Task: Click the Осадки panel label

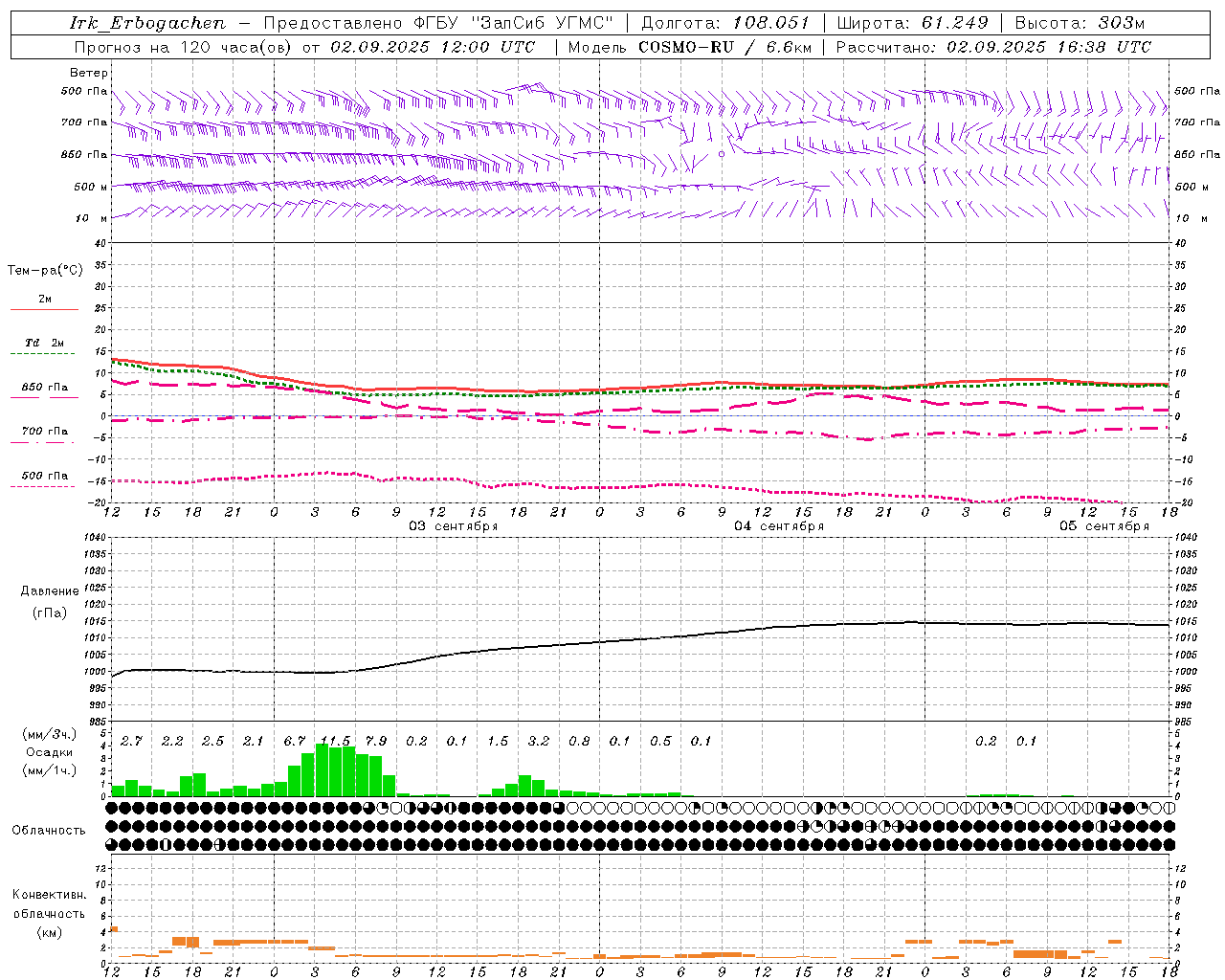Action: coord(50,752)
